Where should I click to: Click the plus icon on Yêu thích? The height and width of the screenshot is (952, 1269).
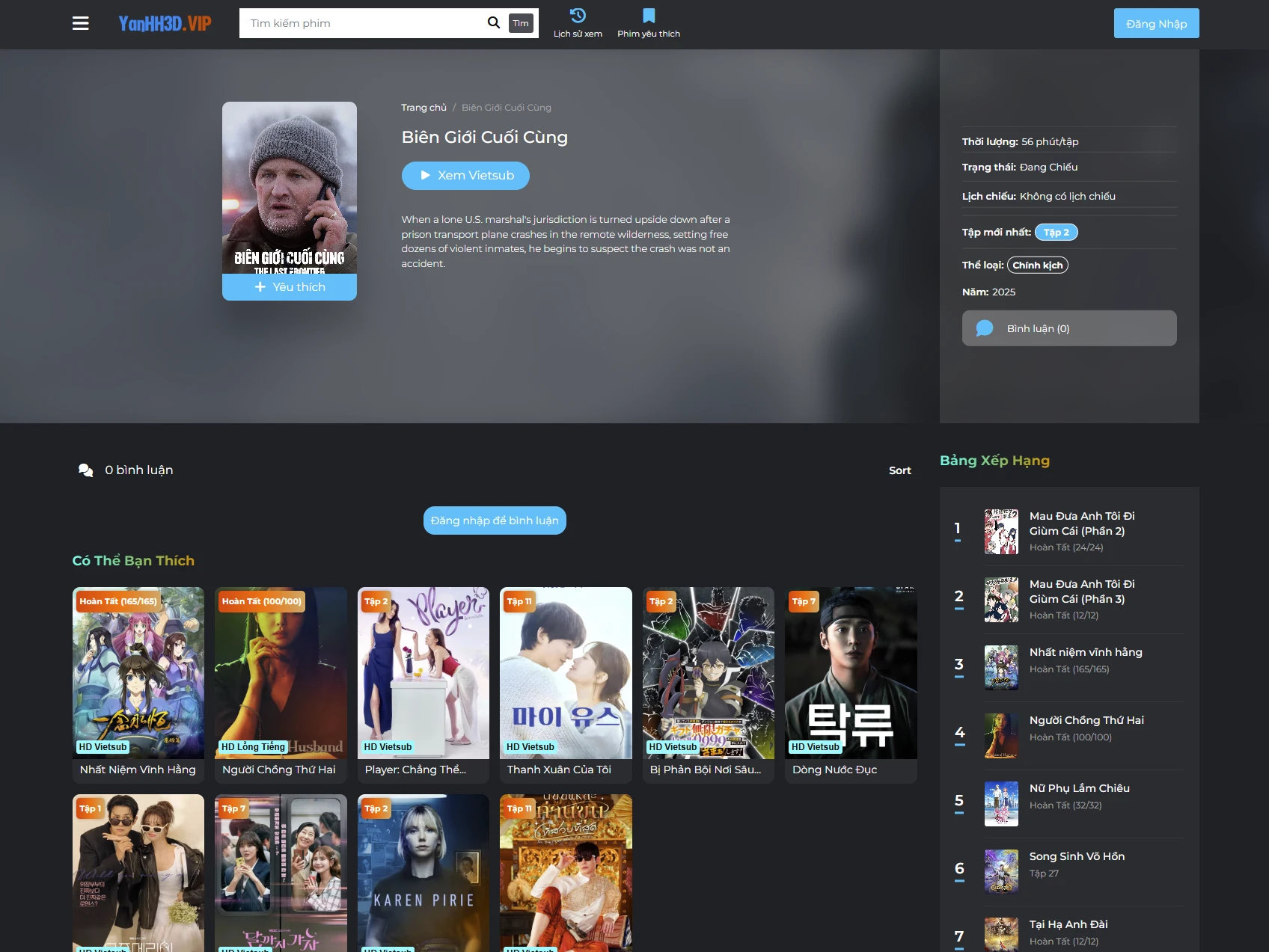[260, 286]
